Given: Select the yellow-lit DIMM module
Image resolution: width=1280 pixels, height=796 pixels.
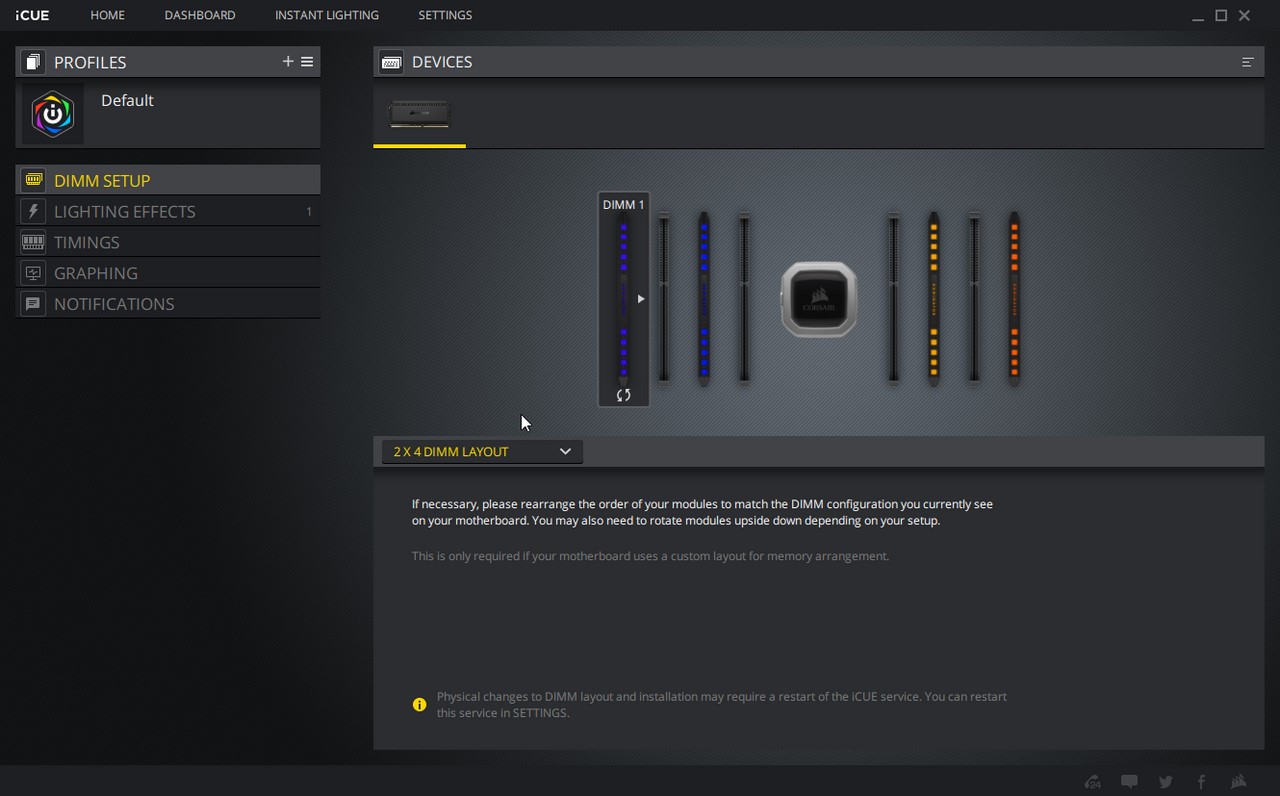Looking at the screenshot, I should tap(934, 298).
